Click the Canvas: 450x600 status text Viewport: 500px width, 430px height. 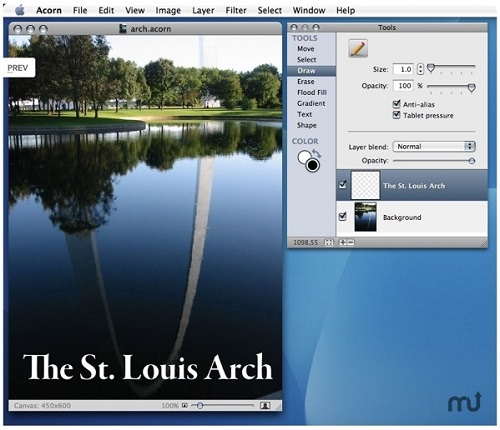point(42,406)
